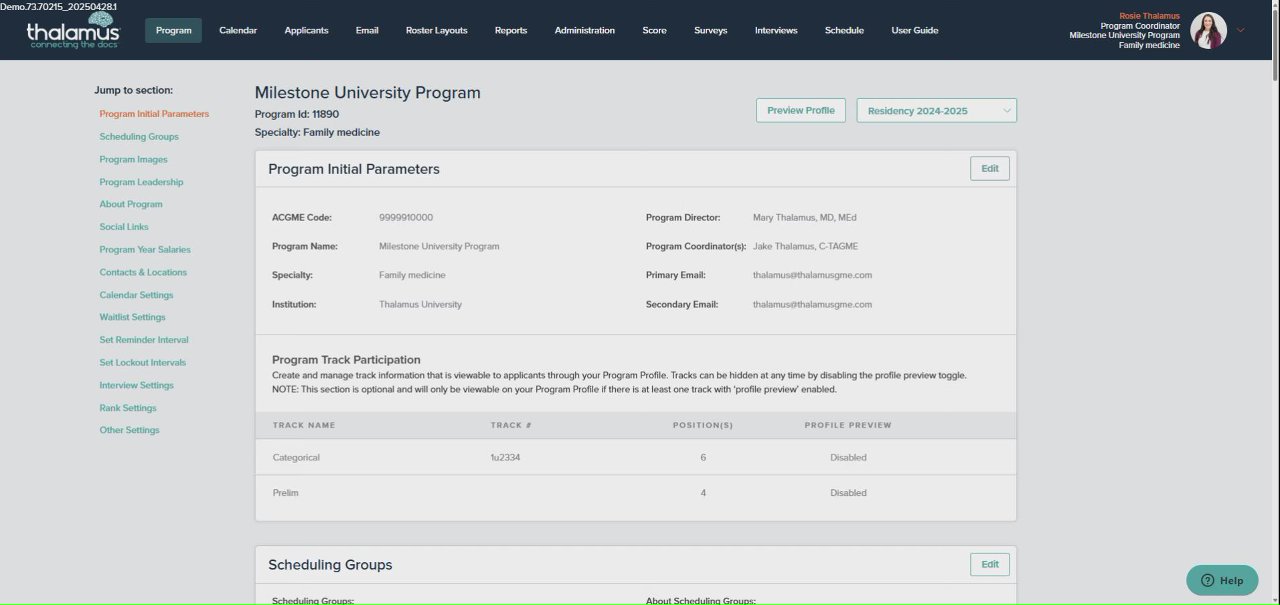Go to the Calendar menu
Image resolution: width=1280 pixels, height=605 pixels.
(x=238, y=30)
